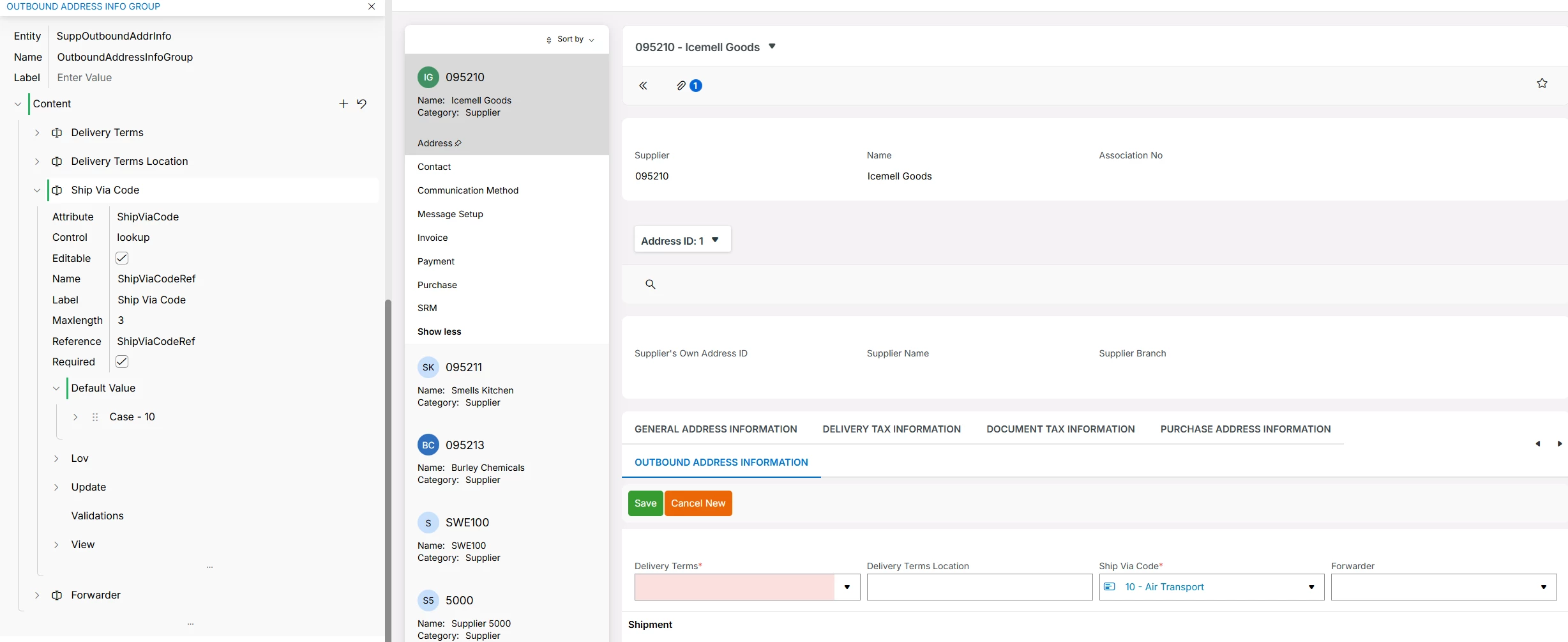Switch to Delivery Tax Information tab
Image resolution: width=1568 pixels, height=642 pixels.
click(x=891, y=429)
